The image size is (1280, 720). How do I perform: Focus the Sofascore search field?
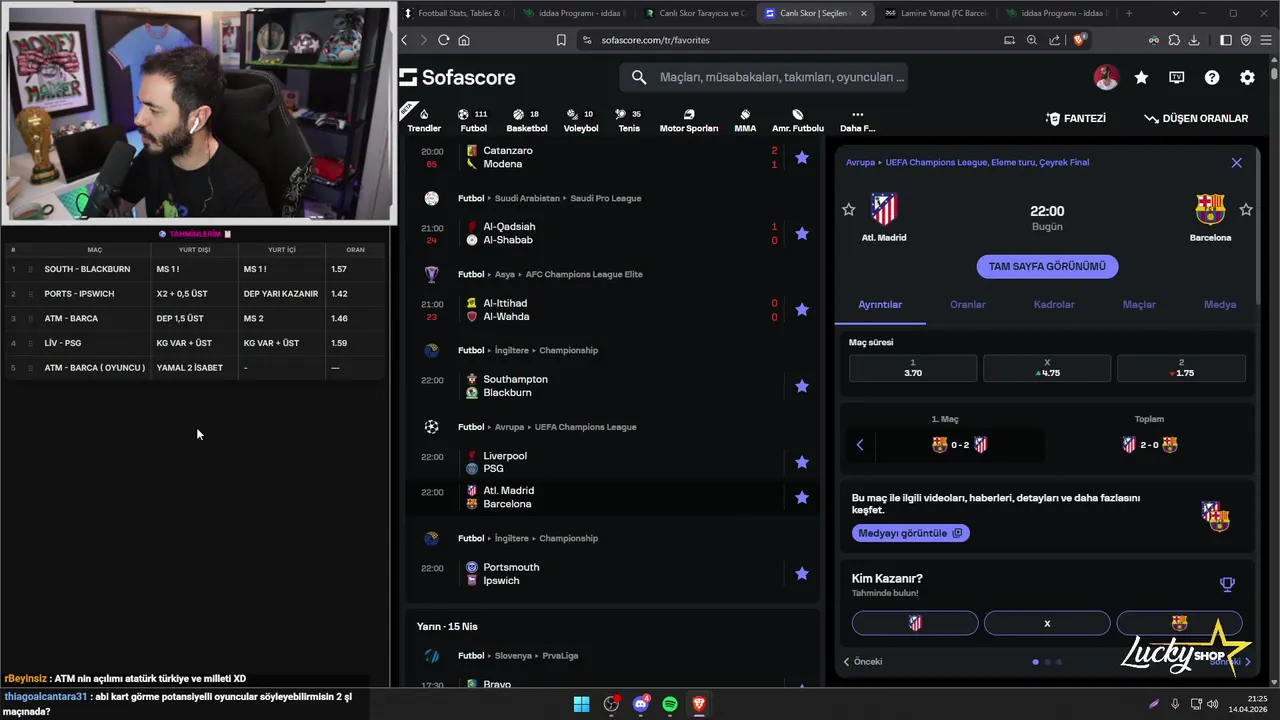764,77
